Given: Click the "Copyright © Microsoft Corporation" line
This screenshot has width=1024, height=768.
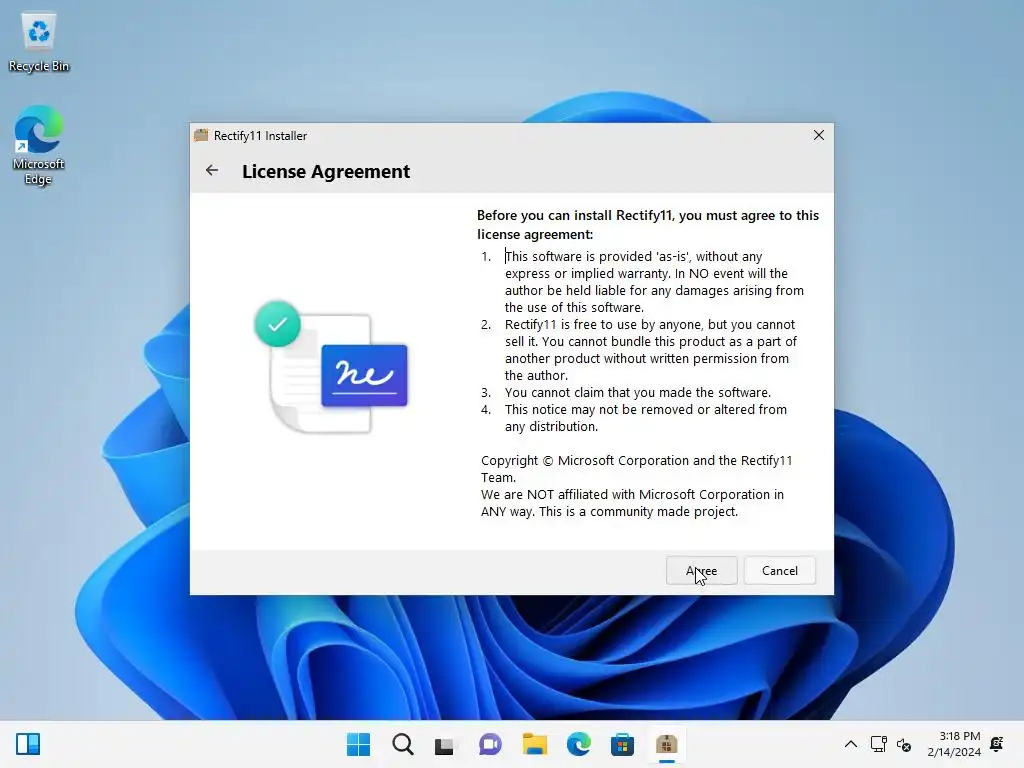Looking at the screenshot, I should click(x=637, y=460).
